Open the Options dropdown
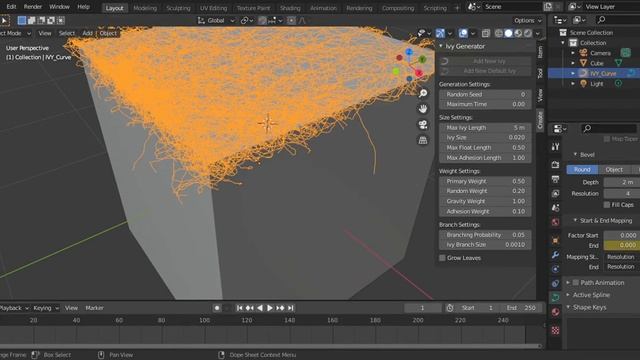Image resolution: width=640 pixels, height=360 pixels. coord(528,20)
